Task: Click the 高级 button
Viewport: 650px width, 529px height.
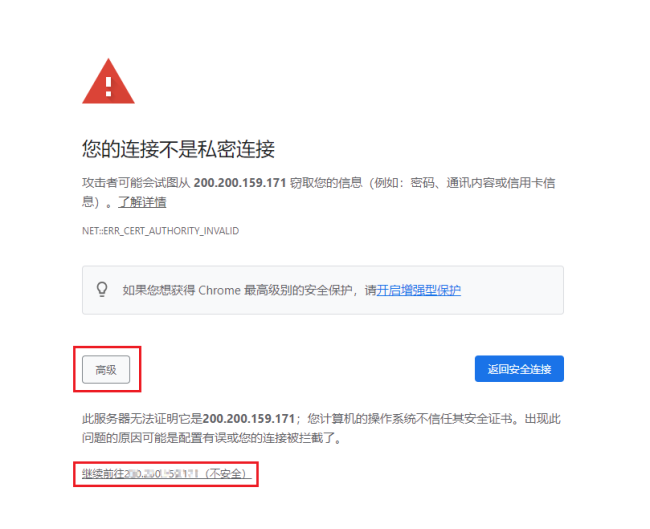Action: (106, 369)
